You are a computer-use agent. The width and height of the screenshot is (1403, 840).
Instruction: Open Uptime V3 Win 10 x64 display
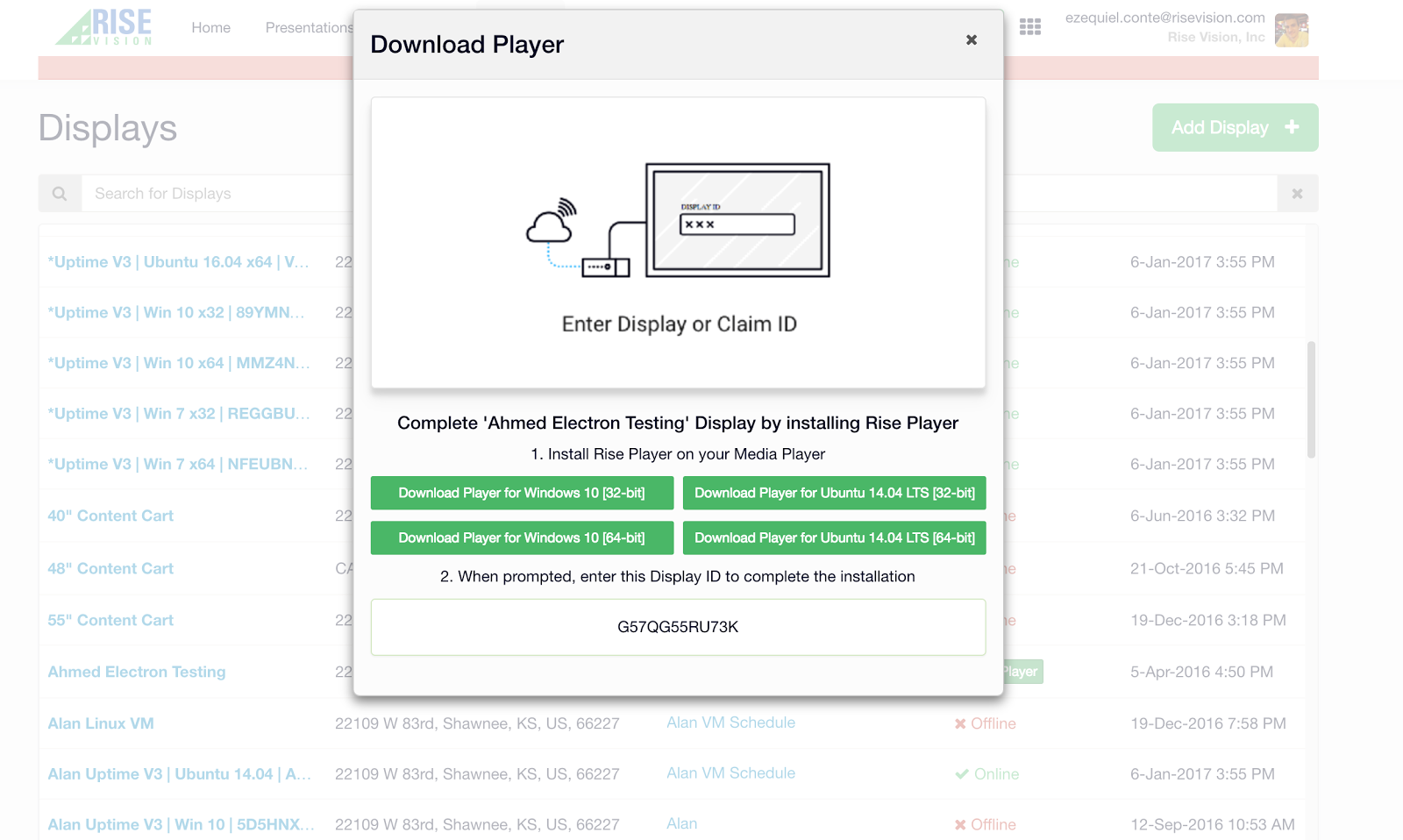(x=179, y=363)
